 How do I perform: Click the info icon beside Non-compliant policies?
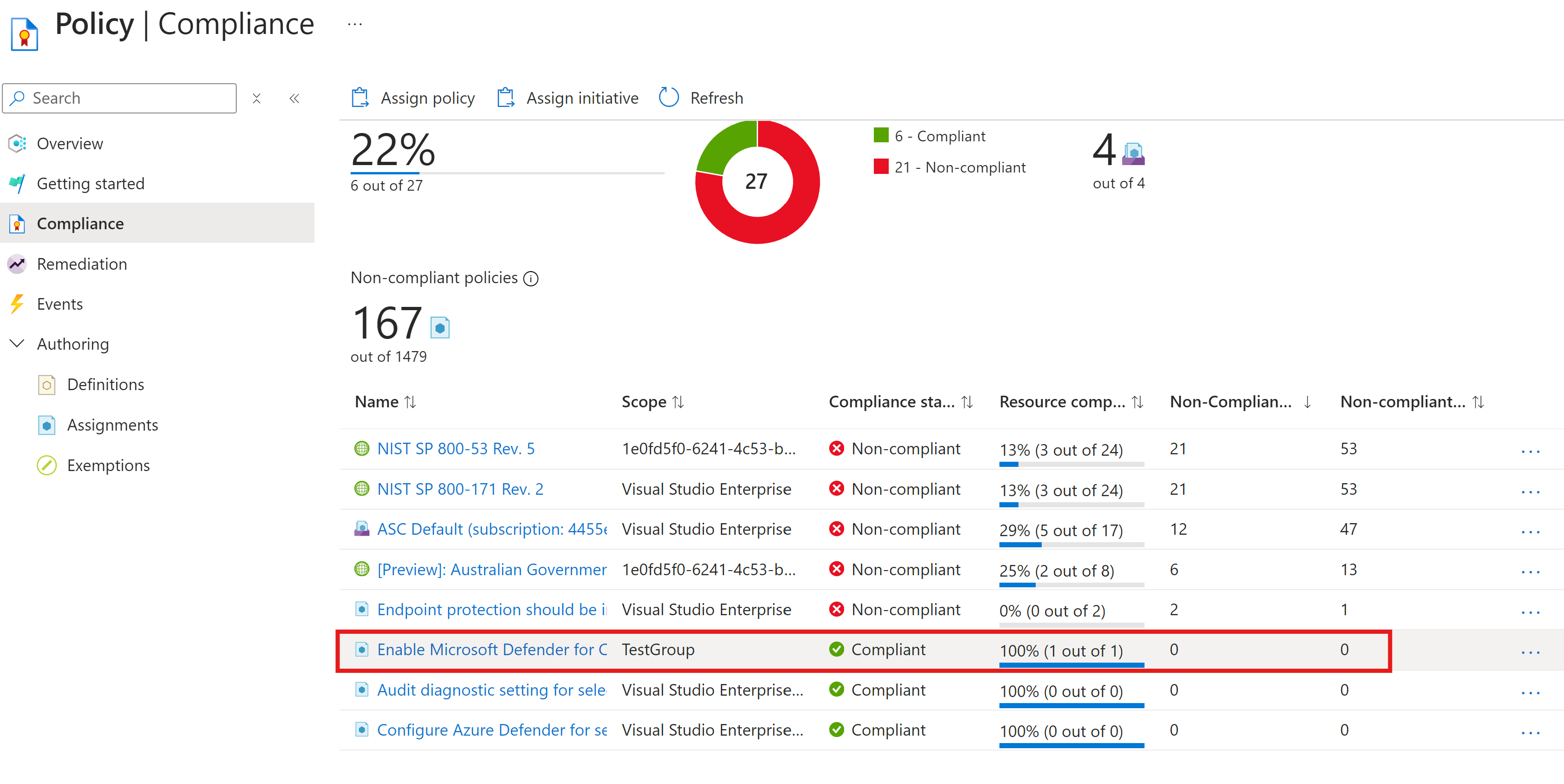click(531, 278)
